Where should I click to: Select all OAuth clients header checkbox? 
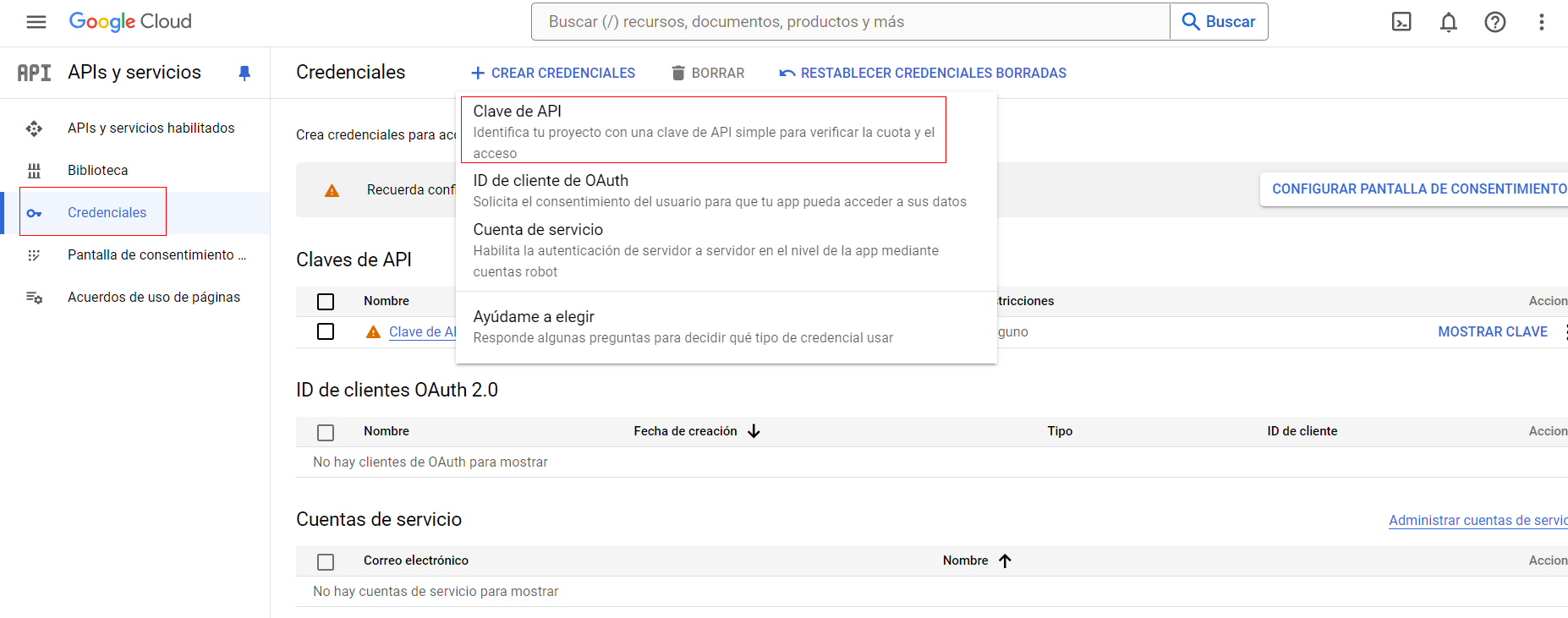[326, 432]
